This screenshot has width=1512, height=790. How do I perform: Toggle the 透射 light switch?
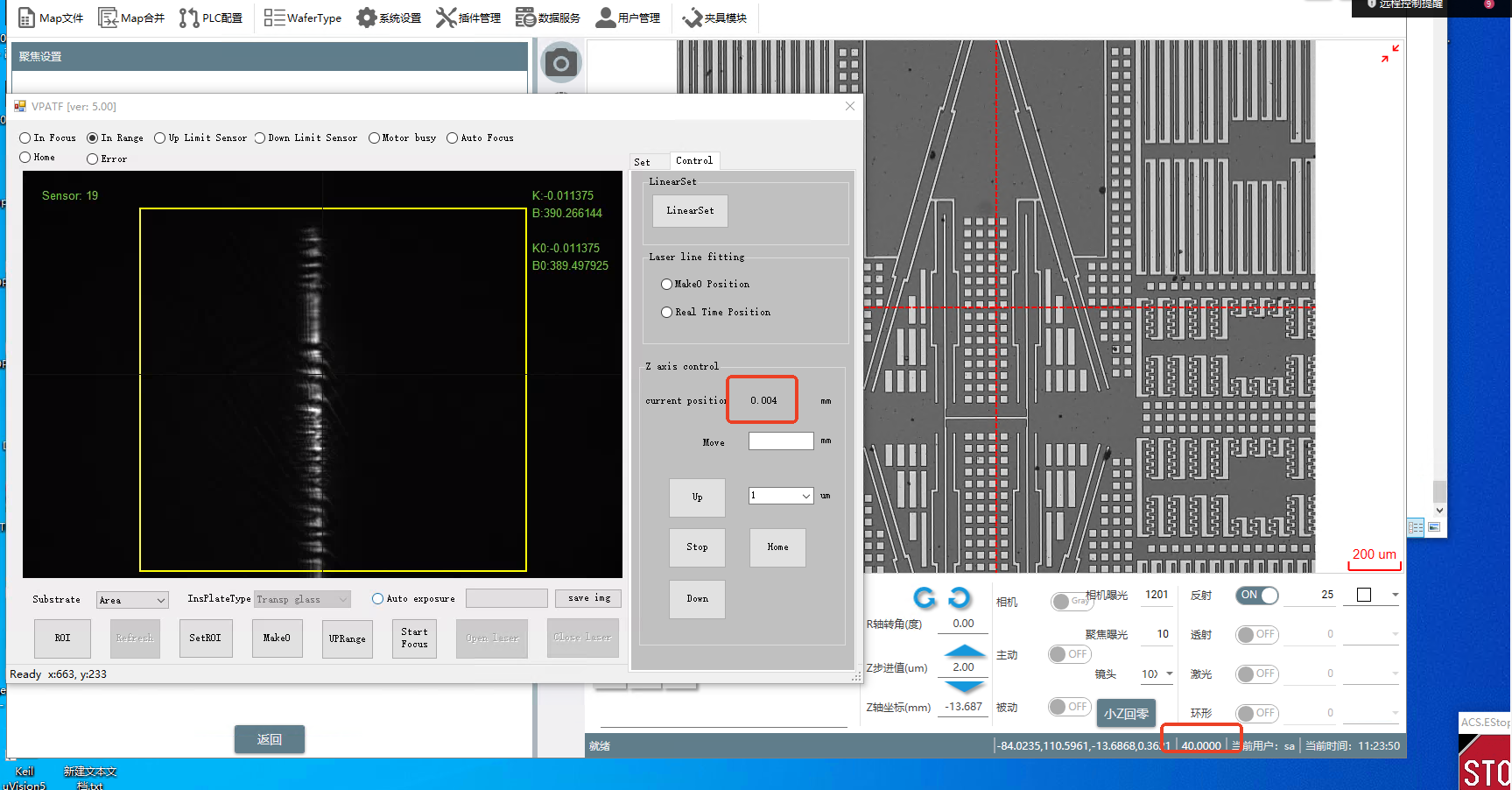(1257, 634)
